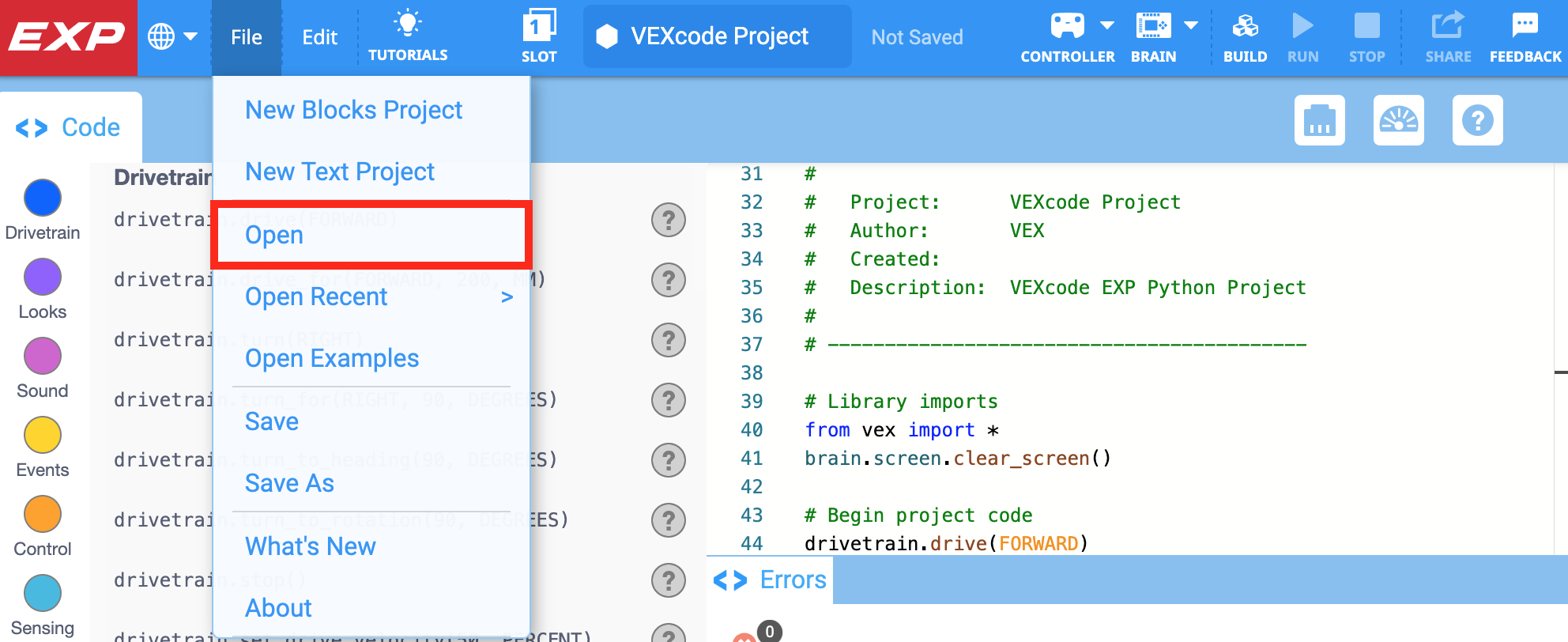Screen dimensions: 1568x642
Task: Open help for drivetrain.turn_to_heading command
Action: [669, 460]
